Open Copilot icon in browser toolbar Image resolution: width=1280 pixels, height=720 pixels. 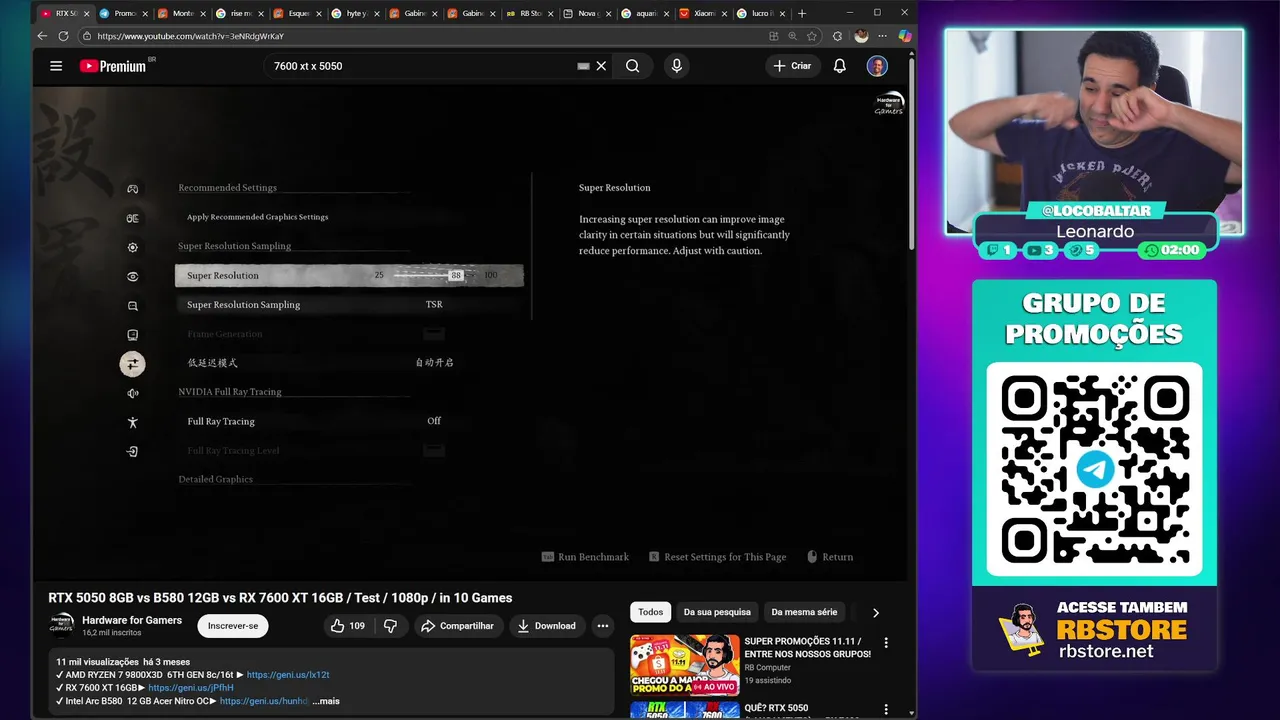(x=905, y=36)
